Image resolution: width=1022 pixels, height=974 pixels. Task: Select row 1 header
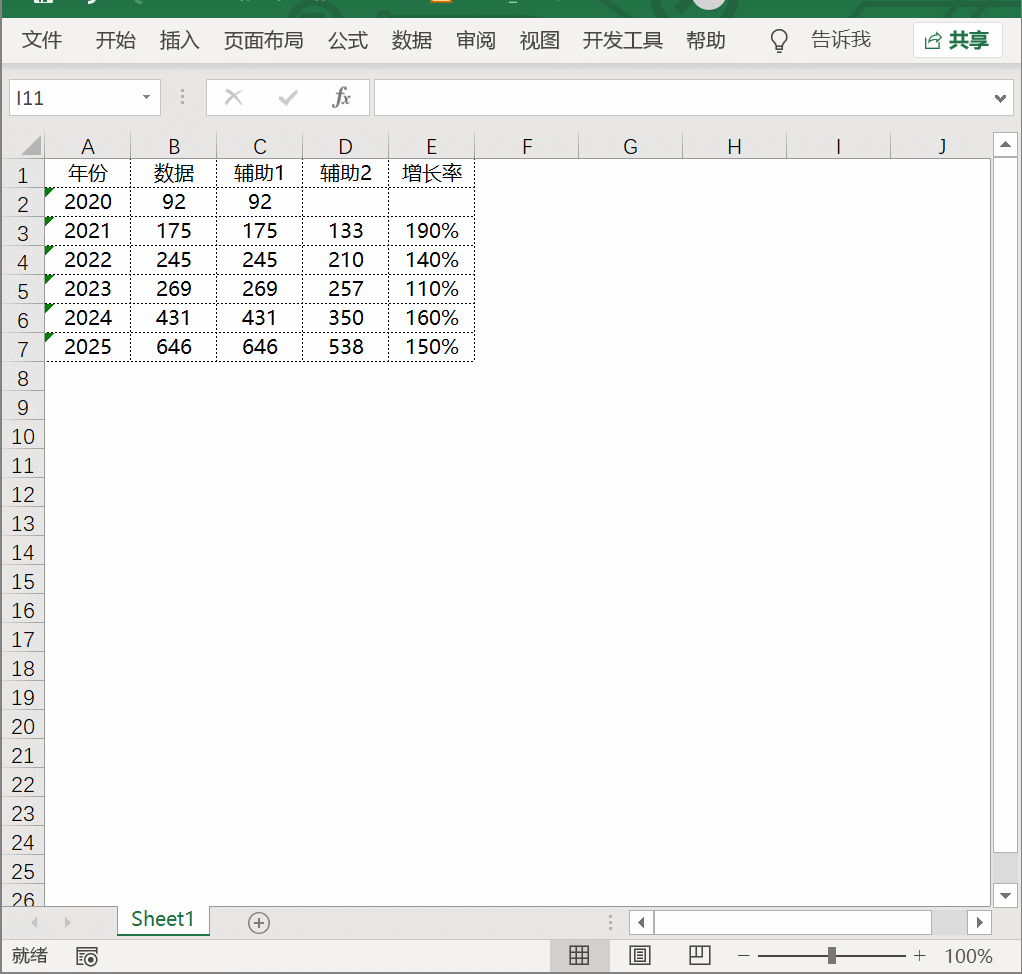(23, 175)
